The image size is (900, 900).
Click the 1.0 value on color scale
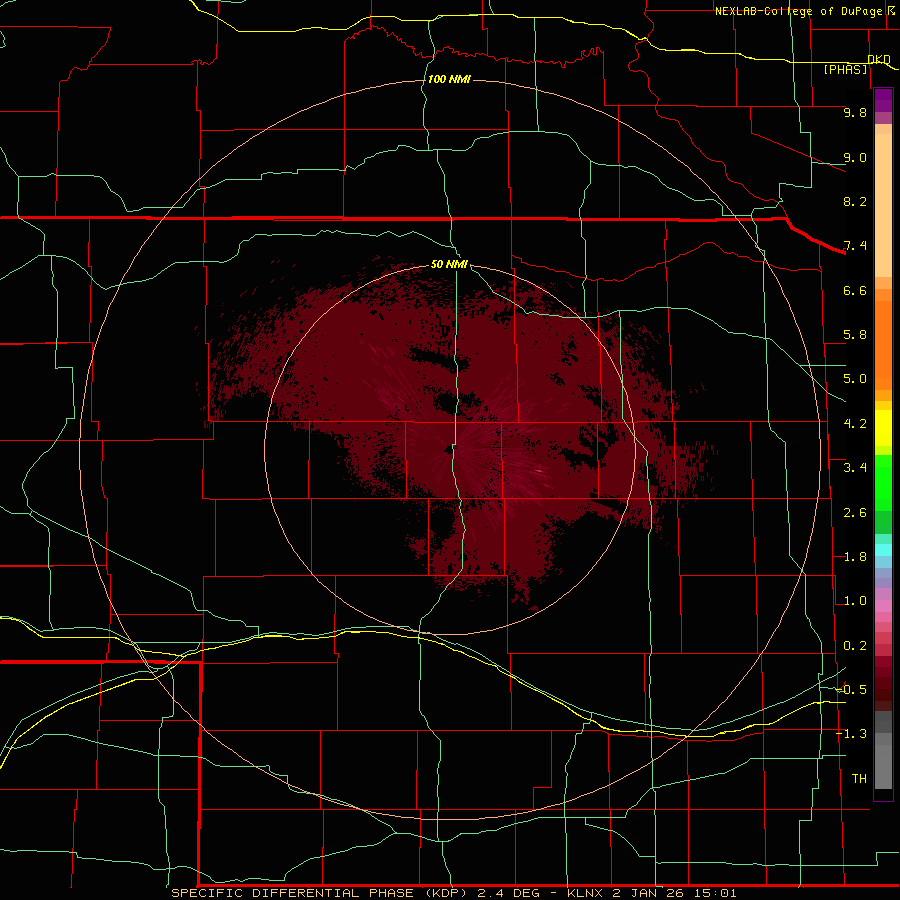(855, 601)
